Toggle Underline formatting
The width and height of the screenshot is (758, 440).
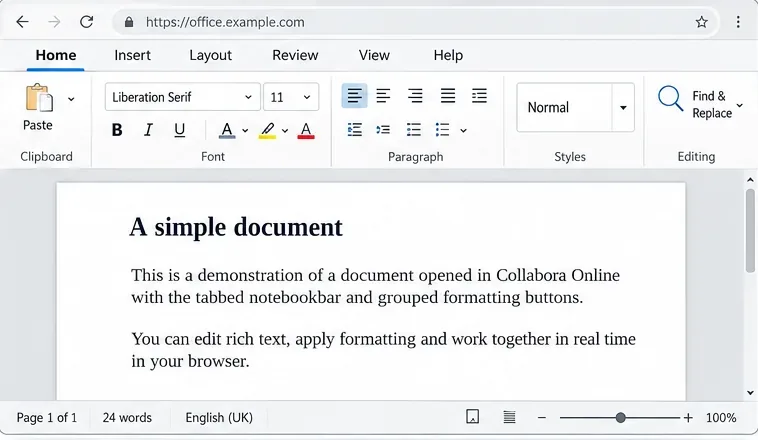click(x=179, y=130)
